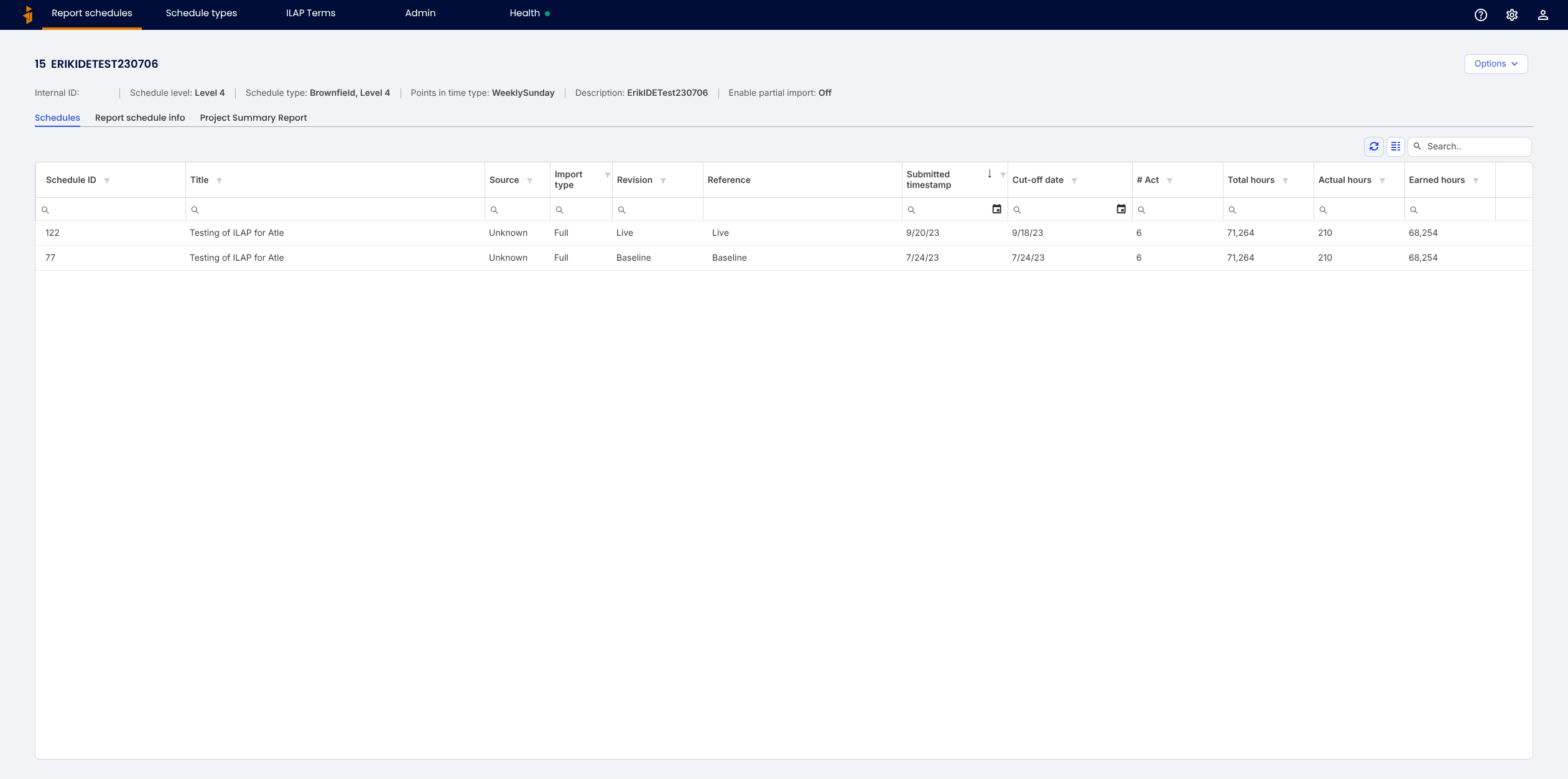Switch to Project Summary Report tab
Image resolution: width=1568 pixels, height=779 pixels.
tap(253, 118)
